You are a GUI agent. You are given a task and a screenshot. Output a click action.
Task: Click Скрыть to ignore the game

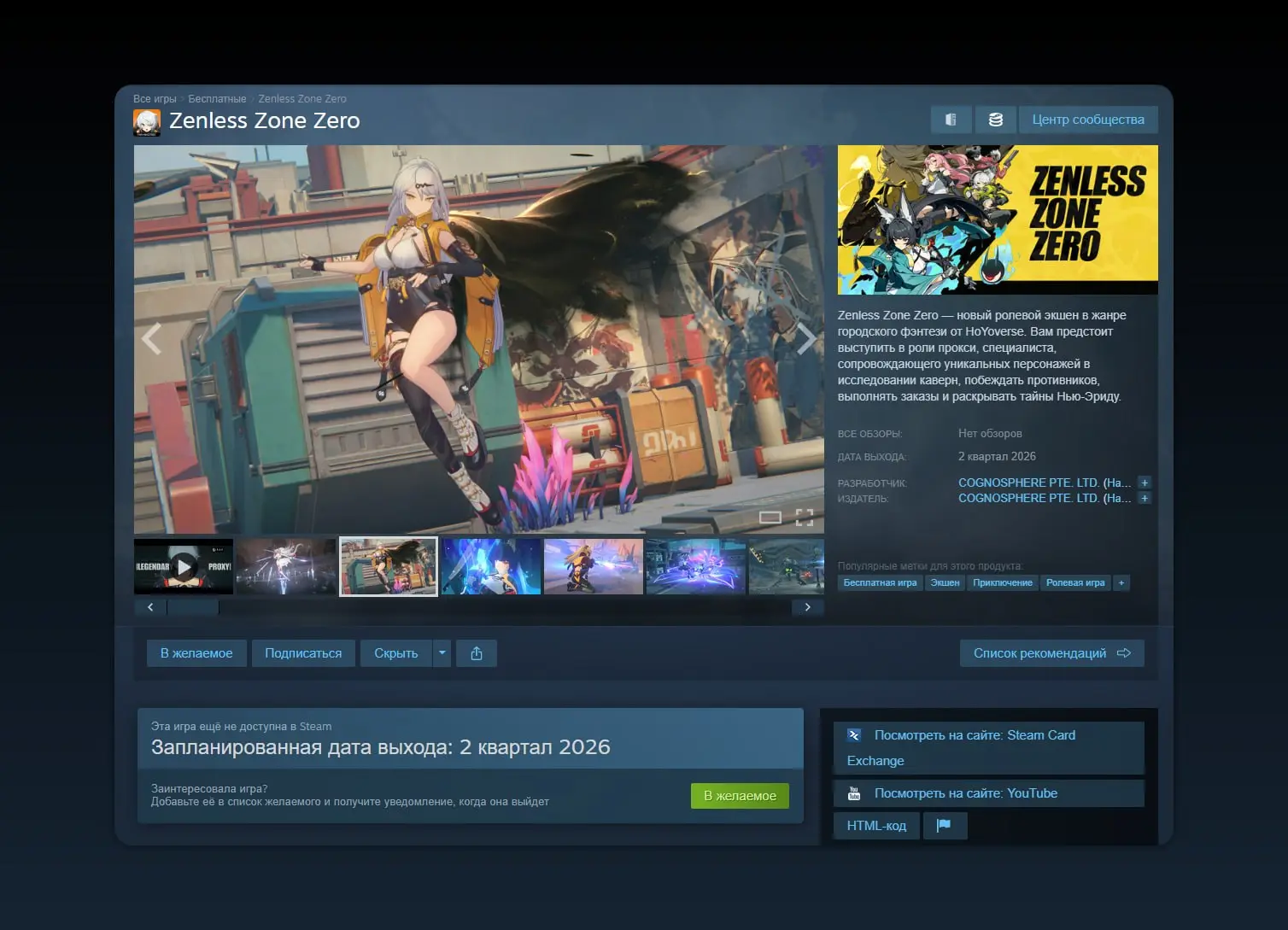(396, 653)
